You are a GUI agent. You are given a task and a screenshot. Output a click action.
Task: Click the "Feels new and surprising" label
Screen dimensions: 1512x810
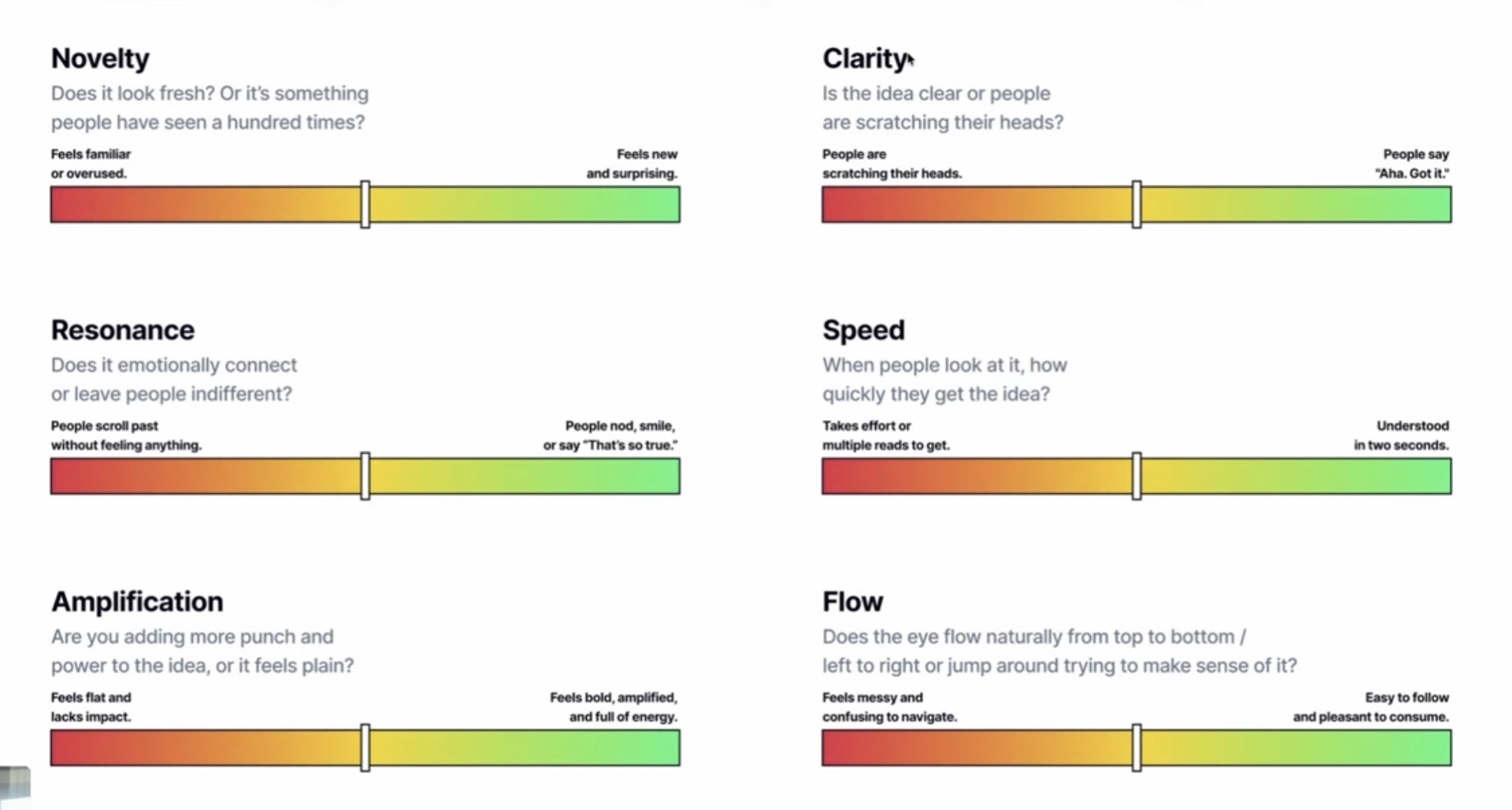pos(632,163)
